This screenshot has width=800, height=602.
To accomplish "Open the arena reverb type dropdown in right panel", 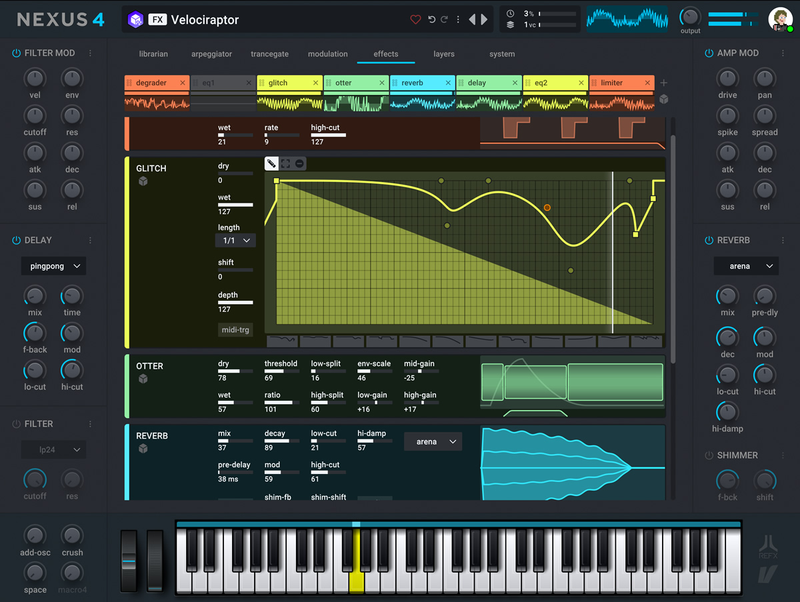I will (745, 266).
